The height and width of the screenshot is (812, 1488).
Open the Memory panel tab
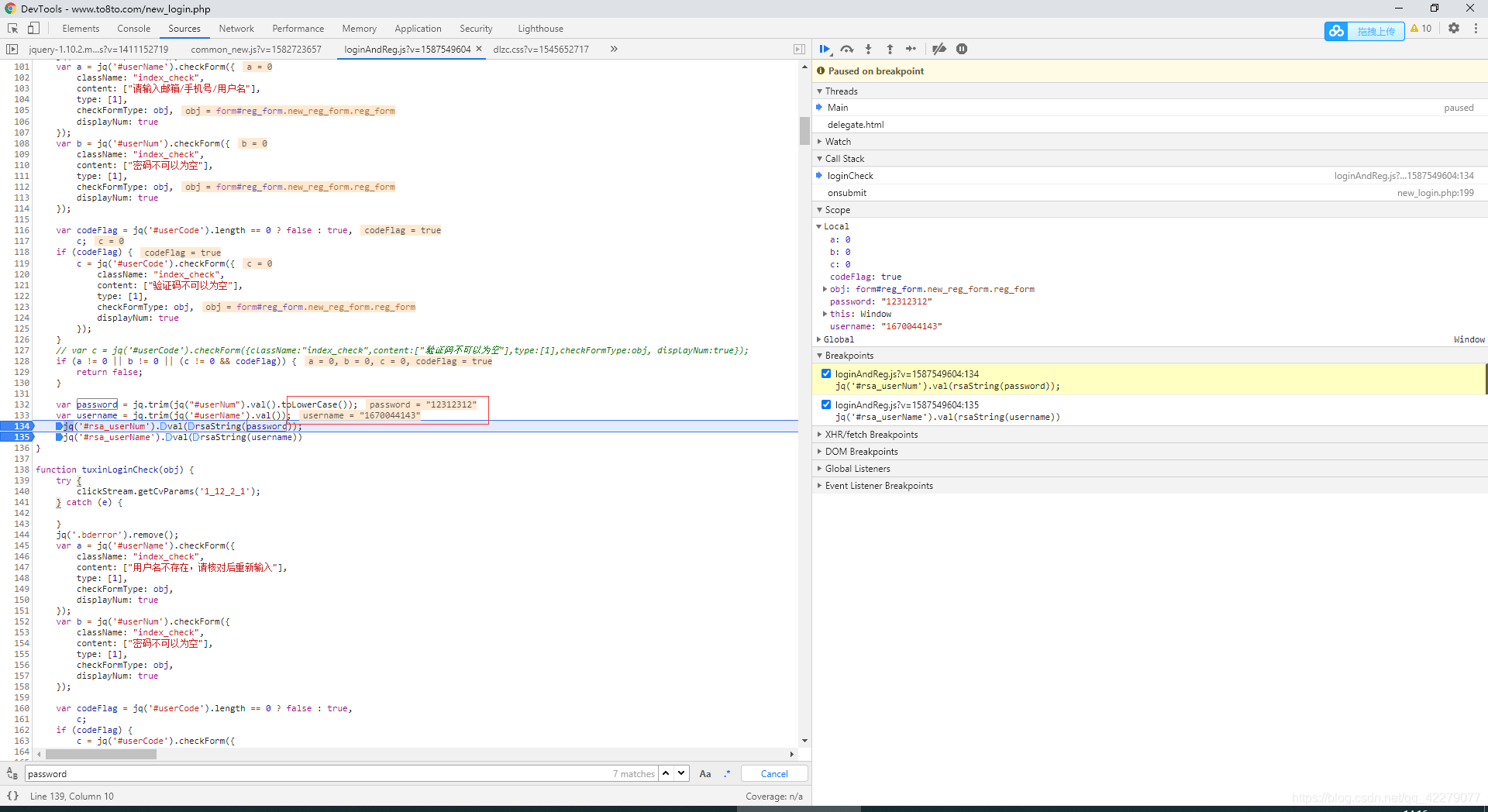tap(360, 29)
